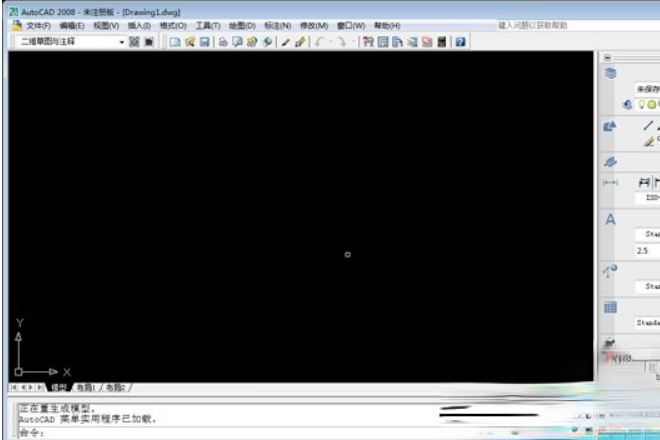660x440 pixels.
Task: Click the Block Editor pencil icon
Action: click(301, 42)
